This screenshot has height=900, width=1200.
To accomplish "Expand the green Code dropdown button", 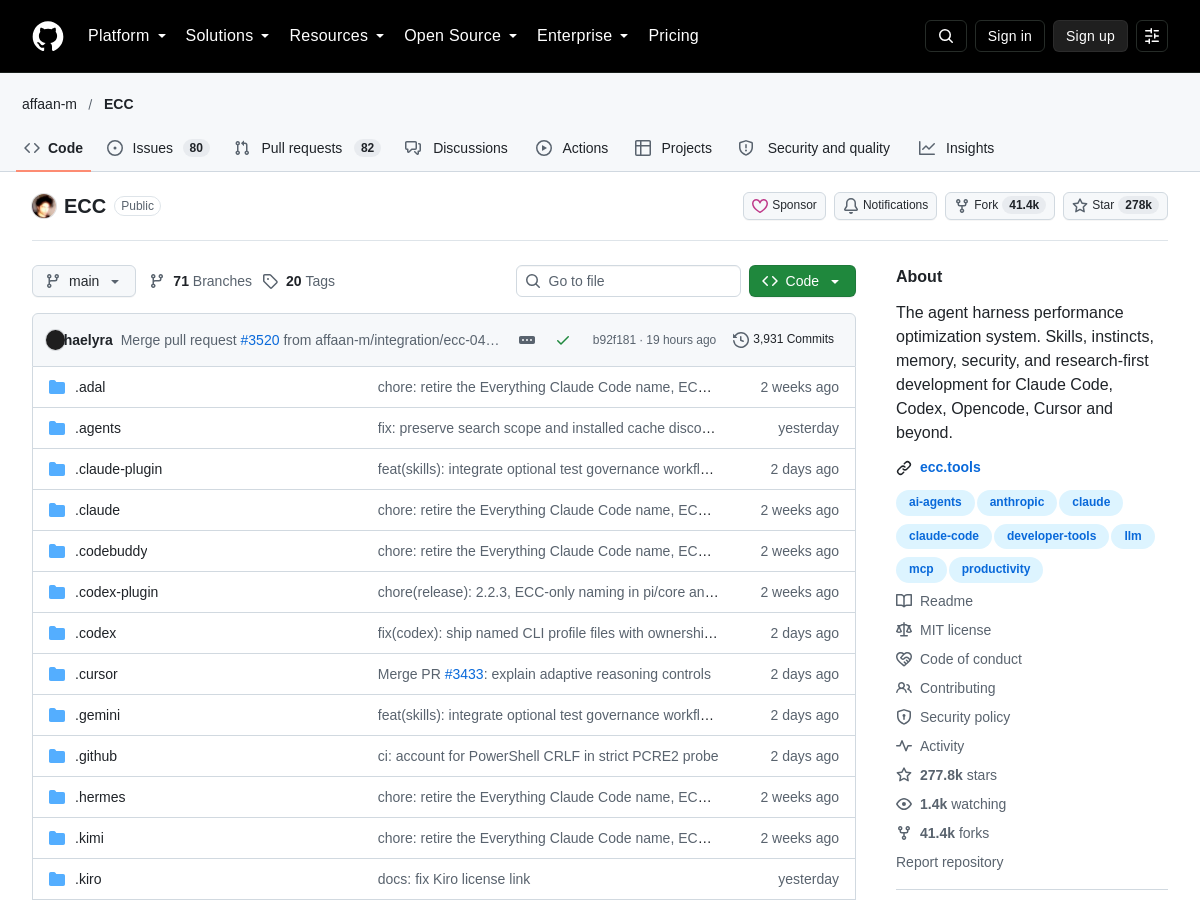I will click(802, 281).
